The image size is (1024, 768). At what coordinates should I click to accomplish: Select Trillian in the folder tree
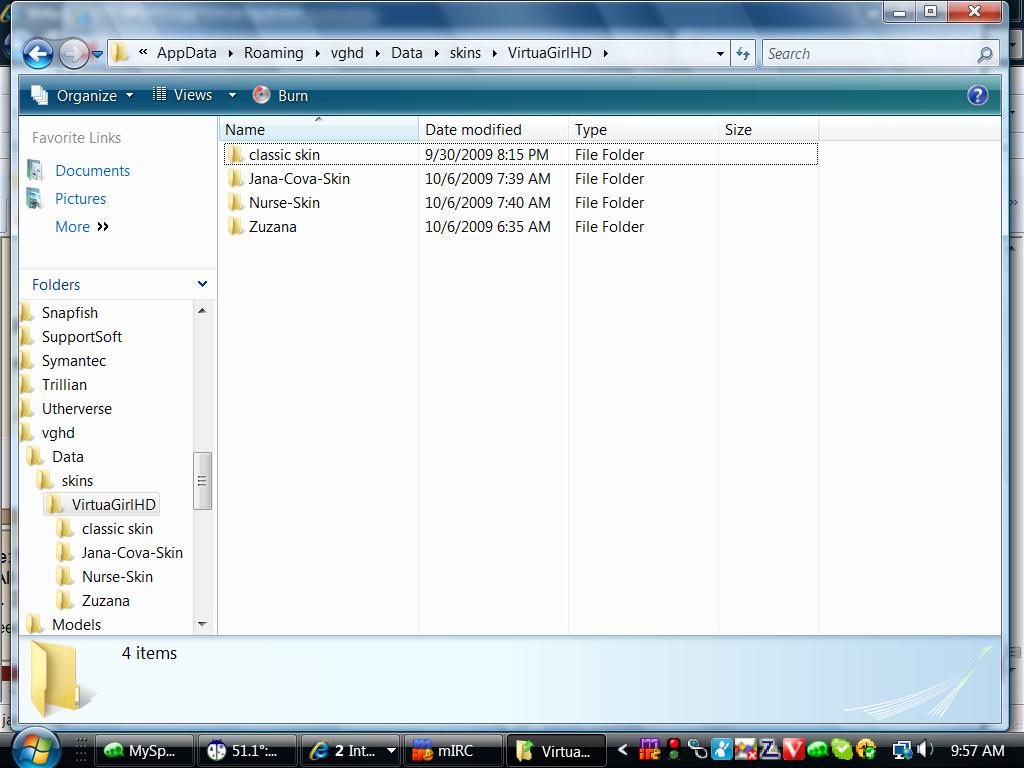tap(64, 385)
